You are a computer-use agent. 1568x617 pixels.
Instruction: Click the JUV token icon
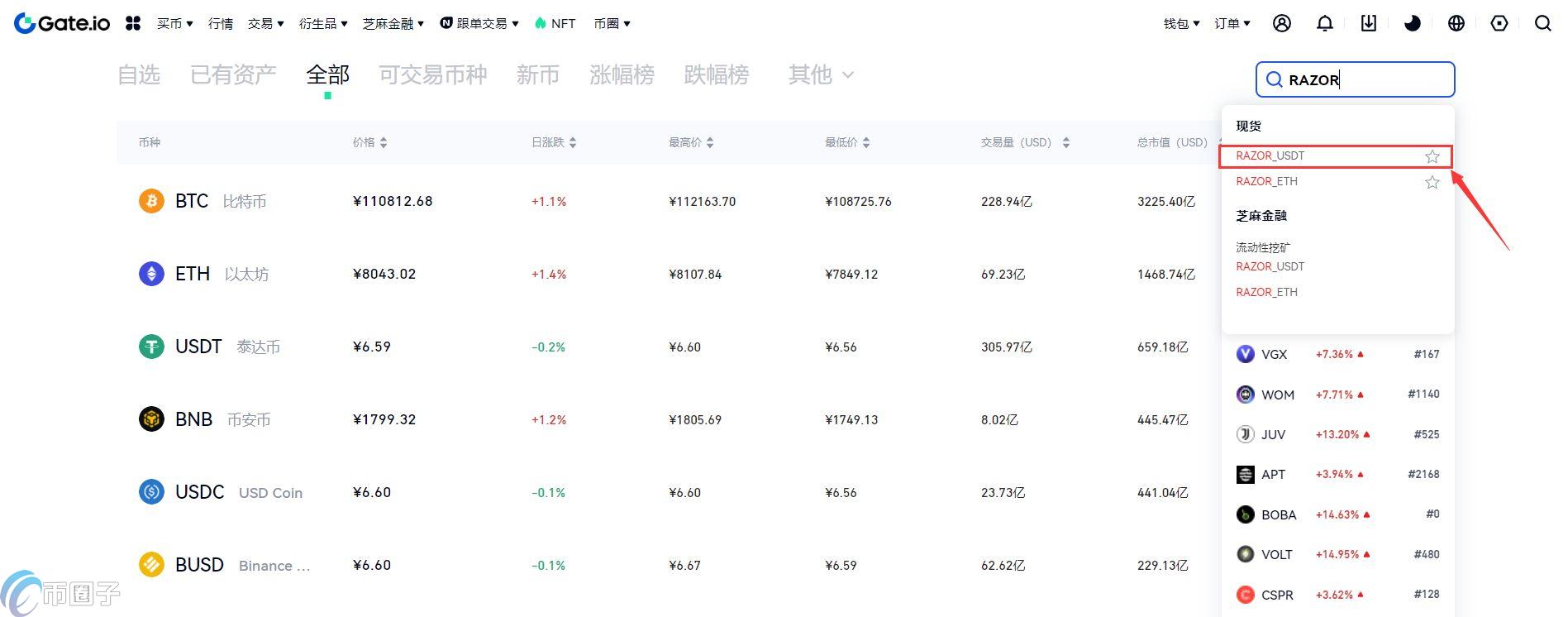1245,434
